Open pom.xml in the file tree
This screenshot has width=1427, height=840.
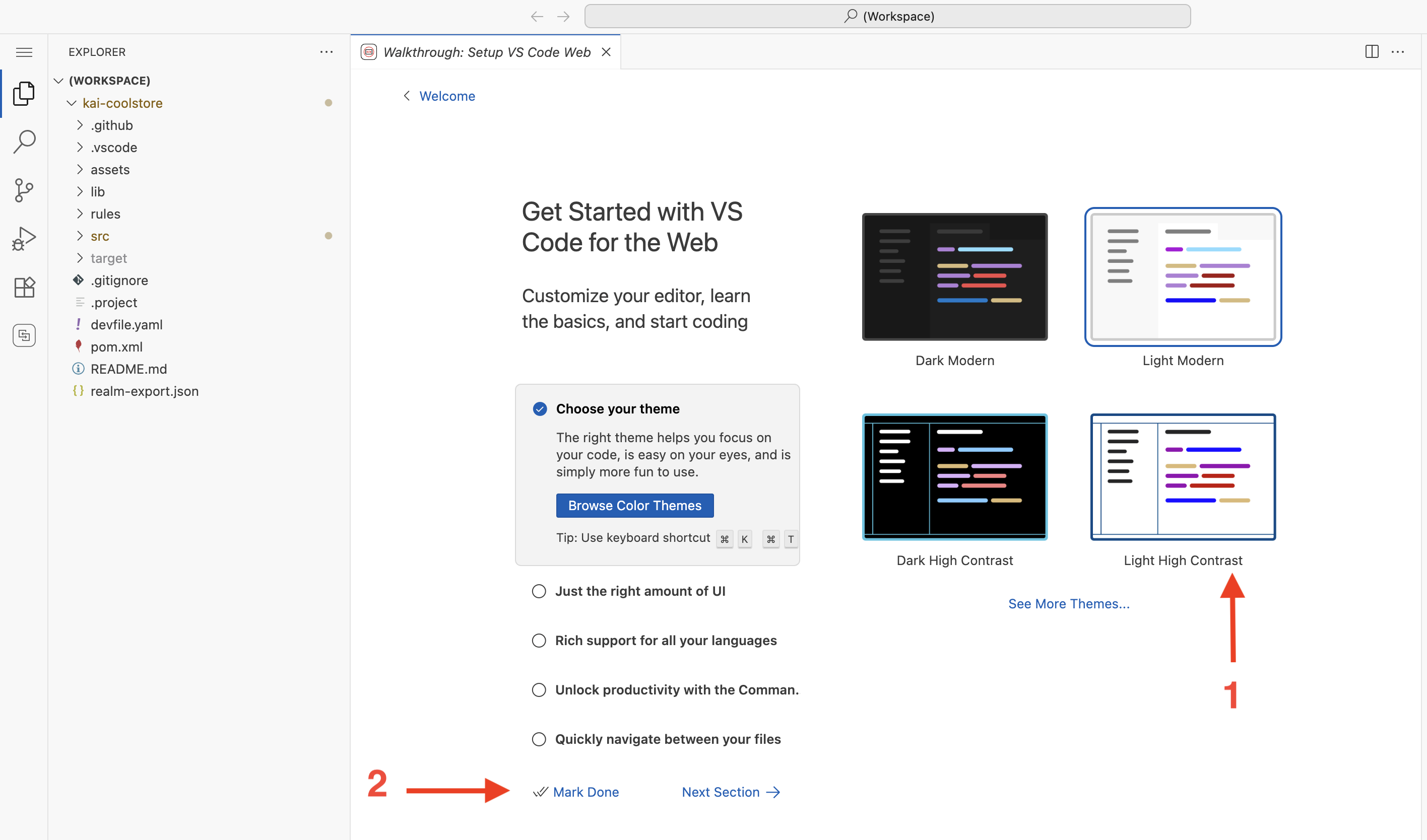pos(116,346)
